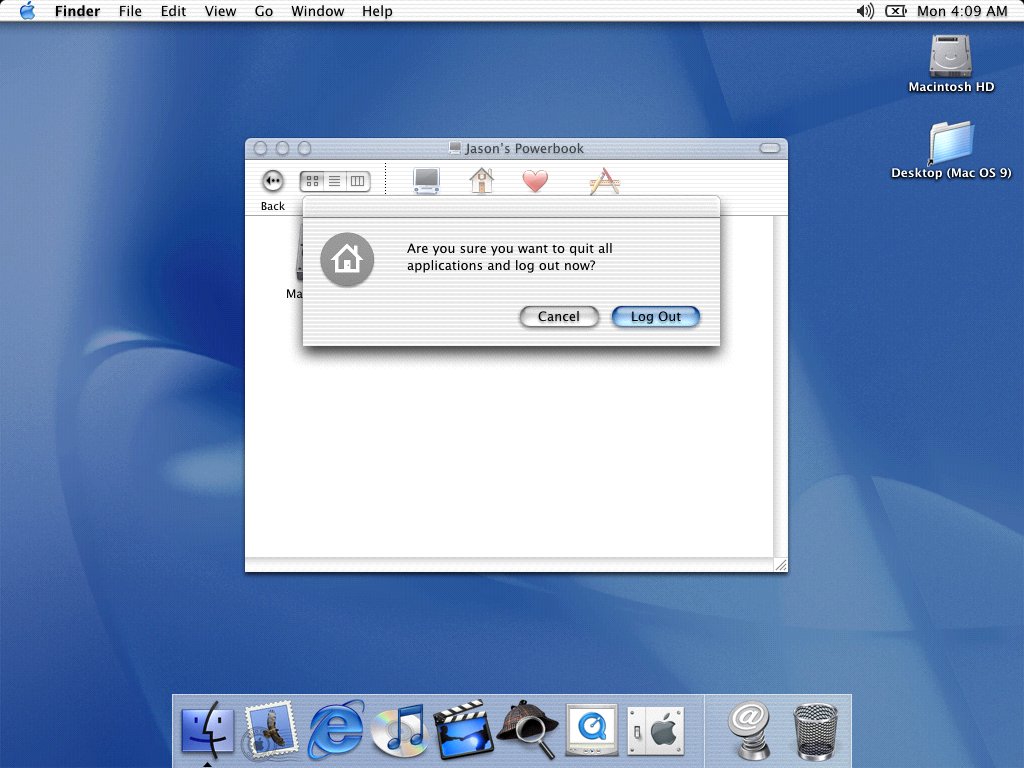The height and width of the screenshot is (768, 1024).
Task: Click the Back button in Finder toolbar
Action: pyautogui.click(x=272, y=181)
